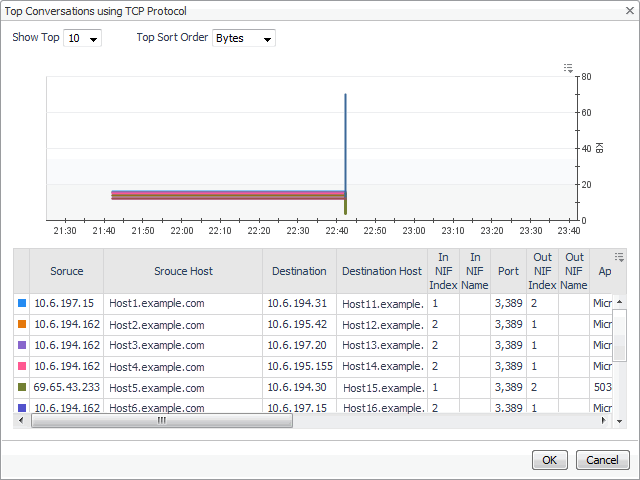Sort by the Destination column header
640x480 pixels.
pyautogui.click(x=299, y=271)
